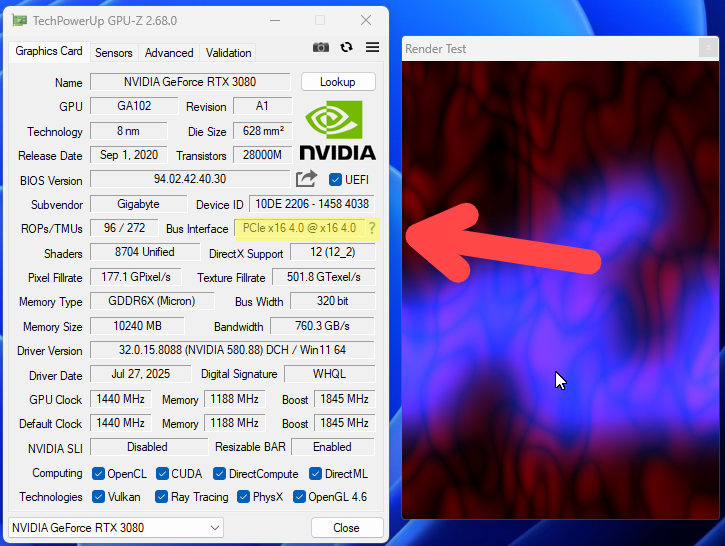Click the BIOS share/export arrow icon
This screenshot has width=725, height=546.
(307, 179)
